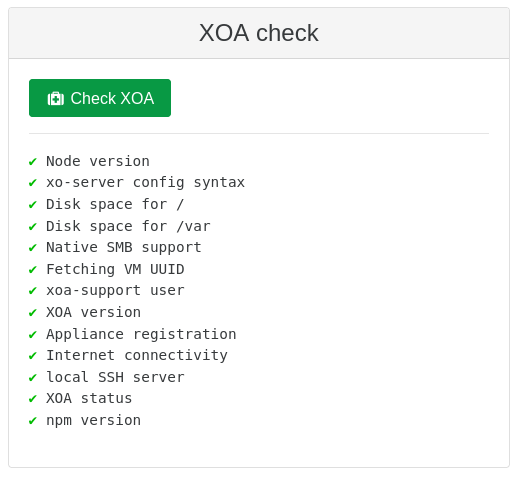
Task: Click checkmark next to xo-server config syntax
Action: 33,183
